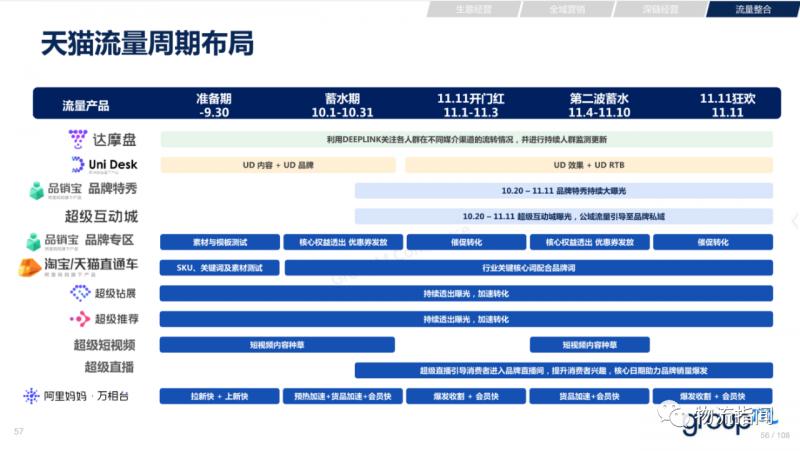Click the 行业关键核心词配合品牌词 bar
The image size is (800, 451).
point(528,267)
